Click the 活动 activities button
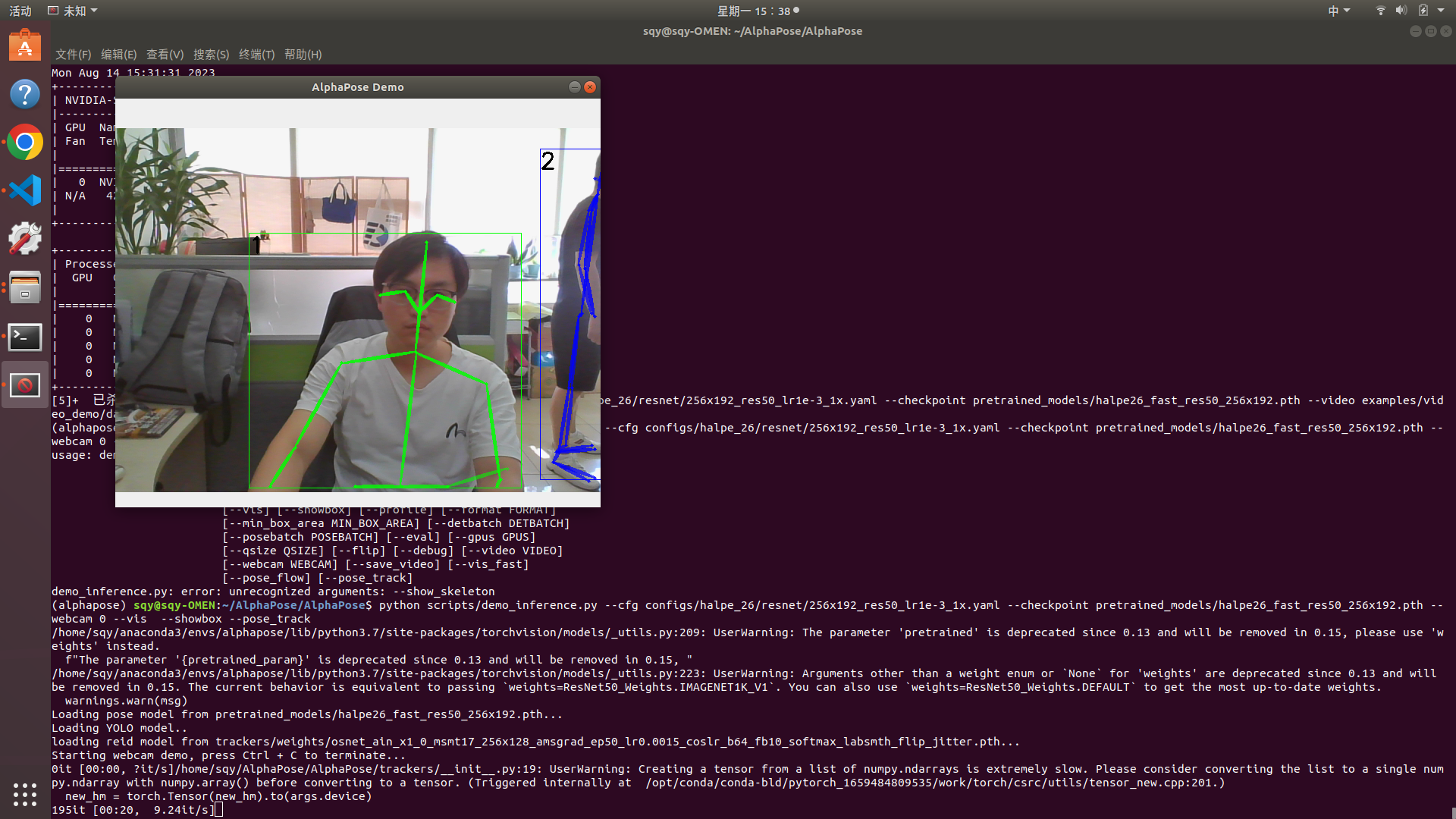Screen dimensions: 1456x819 20,11
